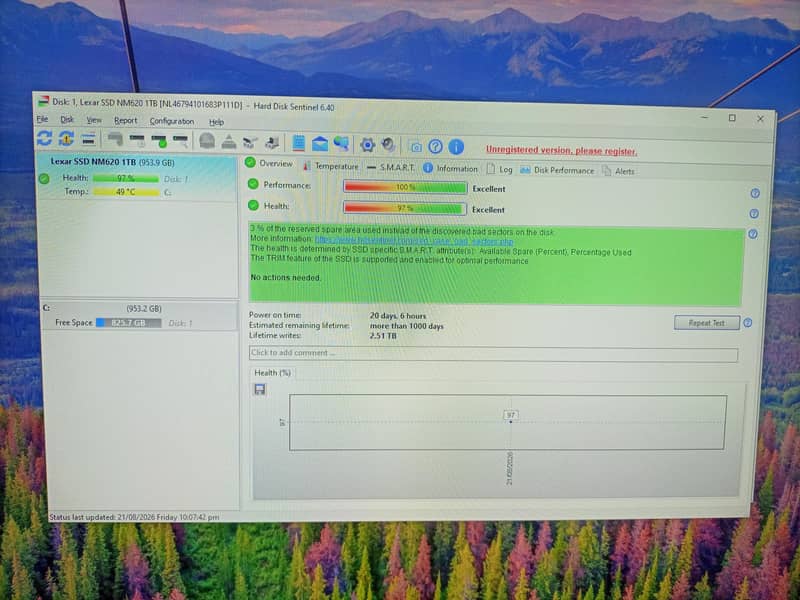Click the grey pistol-shaped disk toolbar icon
The width and height of the screenshot is (800, 600).
coord(115,139)
